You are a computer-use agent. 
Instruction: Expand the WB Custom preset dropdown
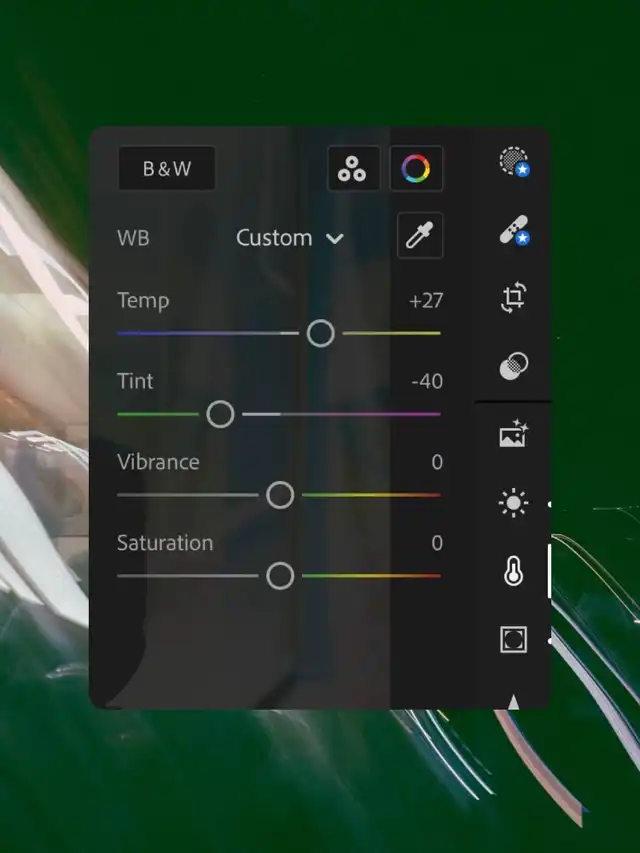point(290,238)
